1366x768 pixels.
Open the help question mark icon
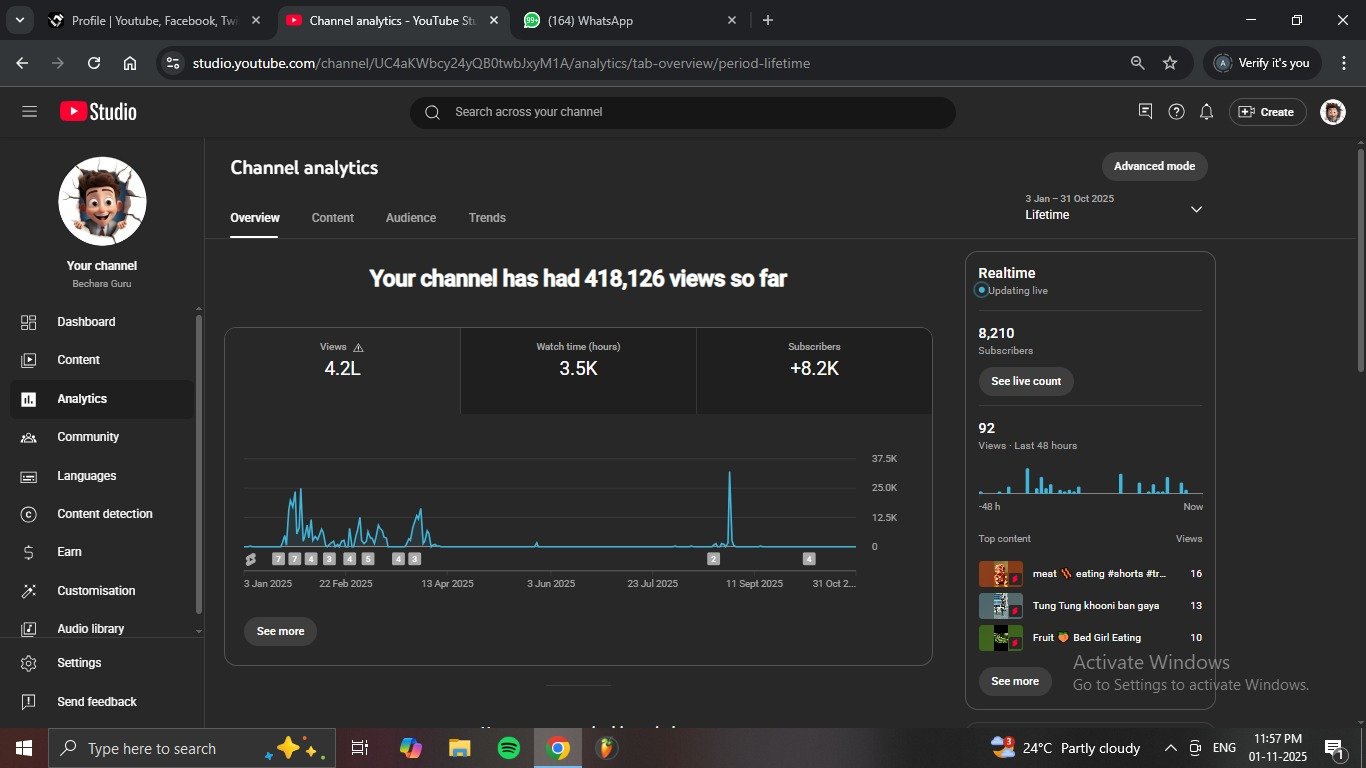coord(1176,112)
